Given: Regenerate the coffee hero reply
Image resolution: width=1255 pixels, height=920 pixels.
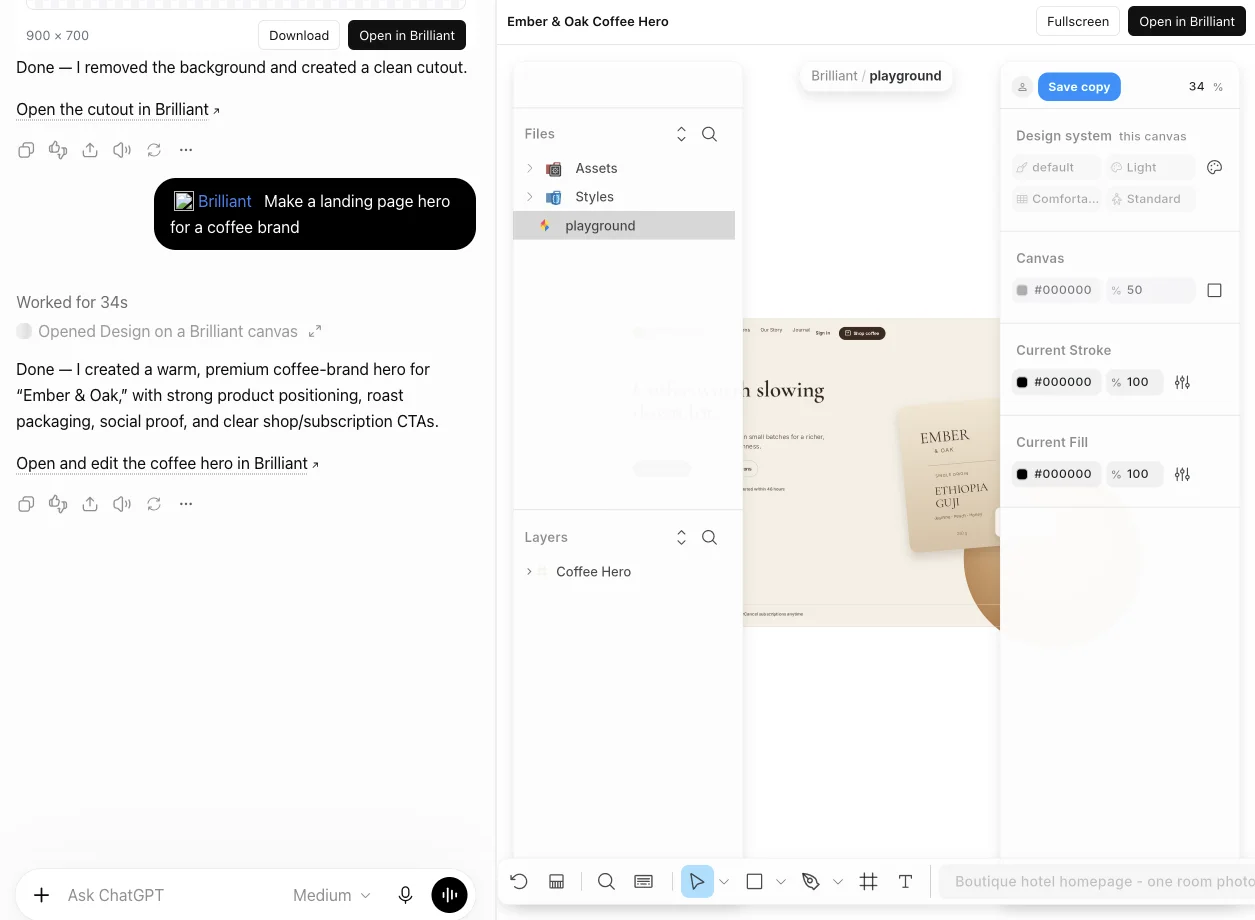Looking at the screenshot, I should pyautogui.click(x=154, y=504).
